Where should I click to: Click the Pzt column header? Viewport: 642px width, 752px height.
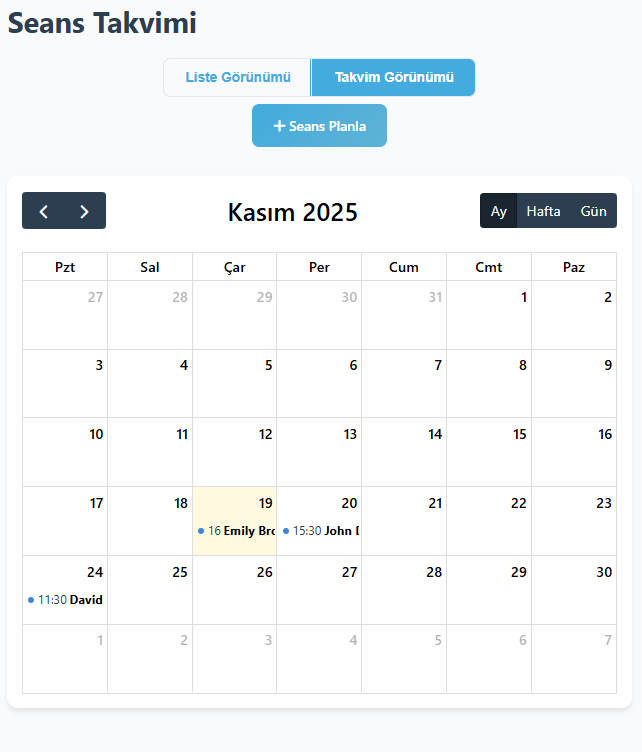tap(65, 267)
